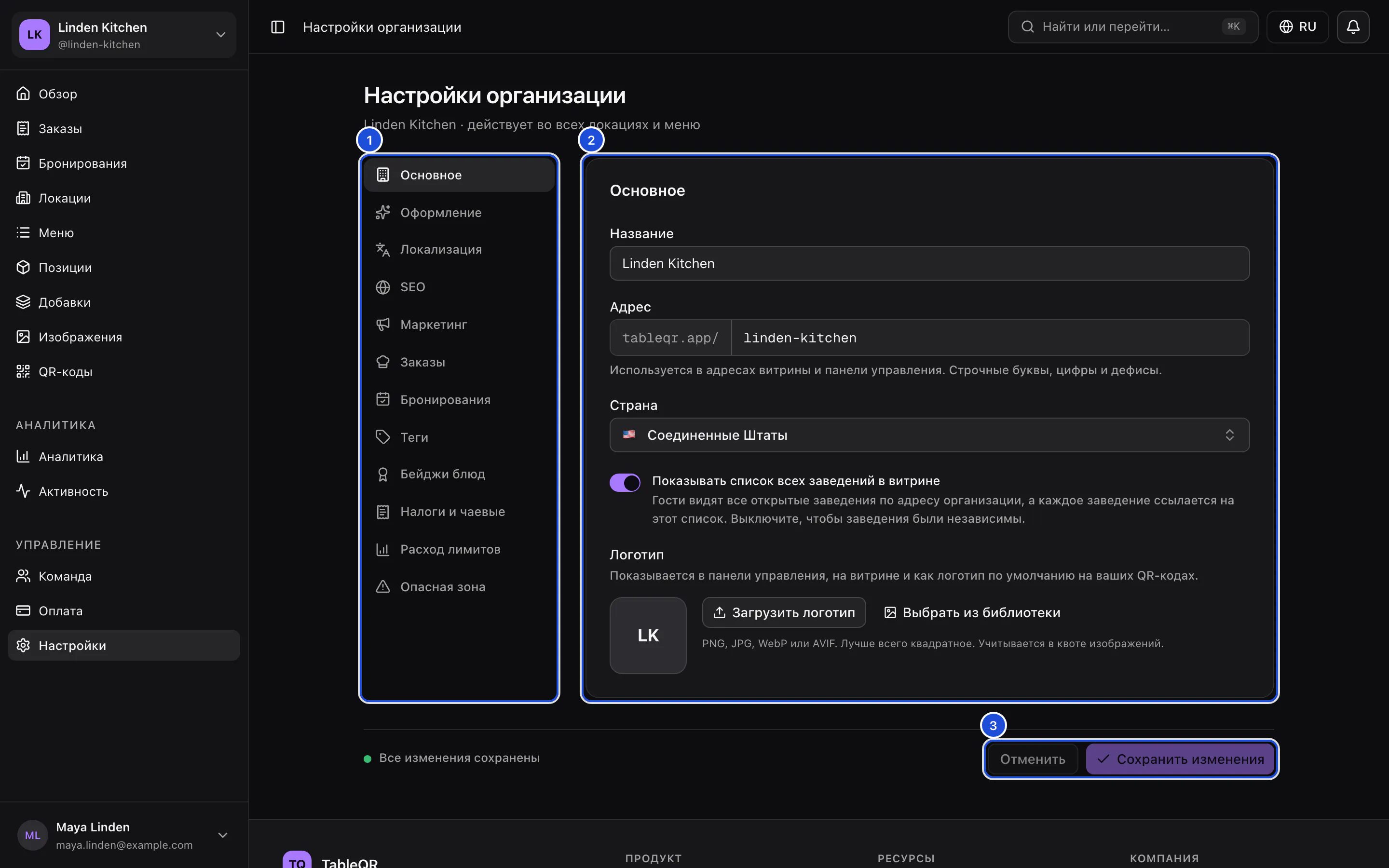Select the Основное settings tab
This screenshot has height=868, width=1389.
[459, 175]
